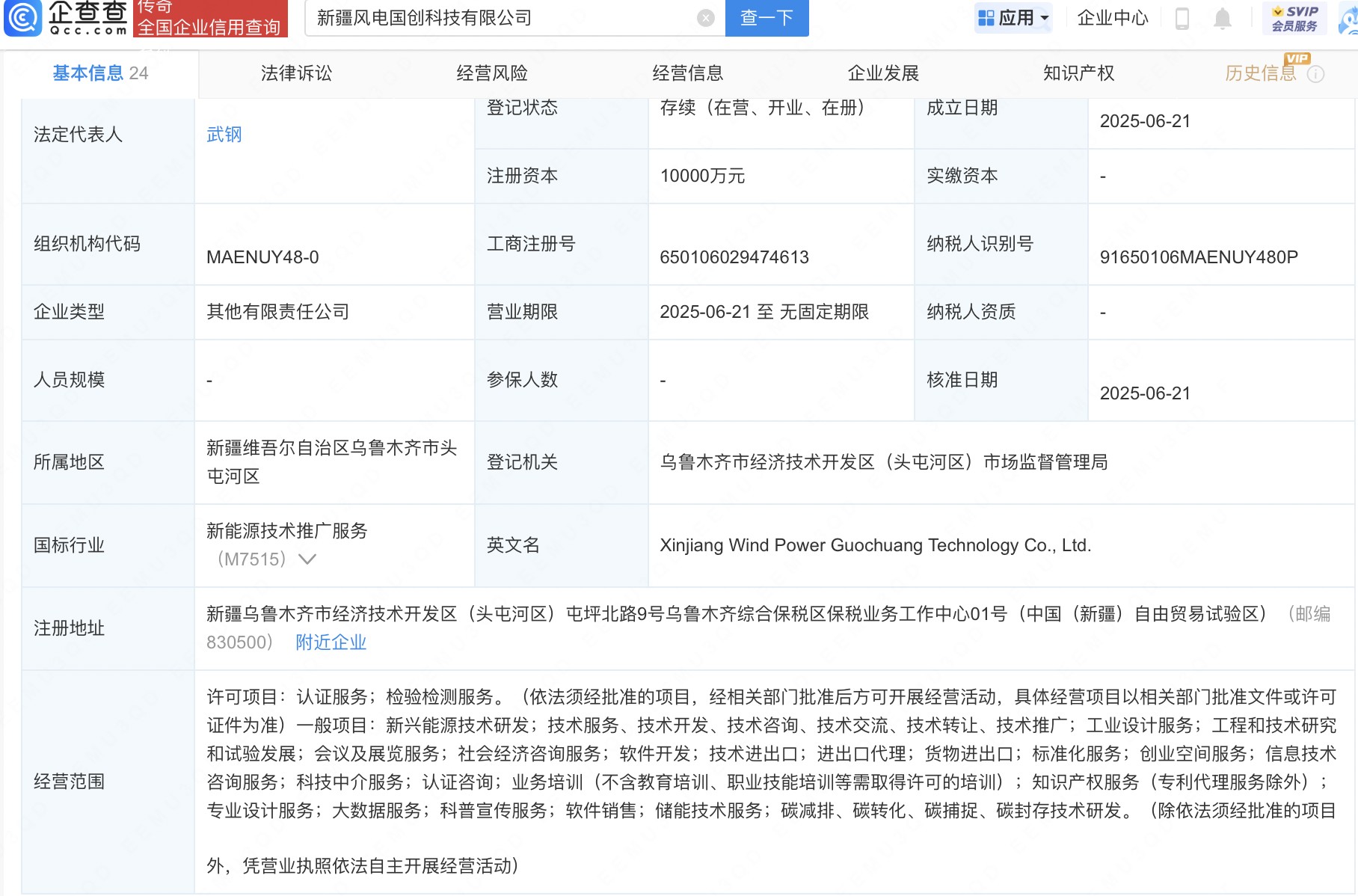Screen dimensions: 1358x896
Task: Switch to 知识产权 tab
Action: coord(1079,73)
